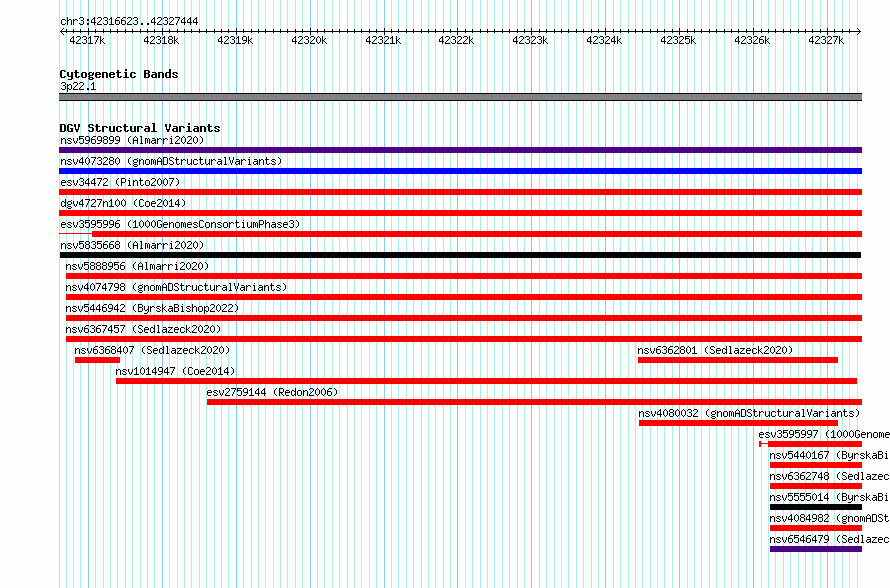Click the ruler's right arrow end
Screen dimensions: 890x588
point(859,31)
